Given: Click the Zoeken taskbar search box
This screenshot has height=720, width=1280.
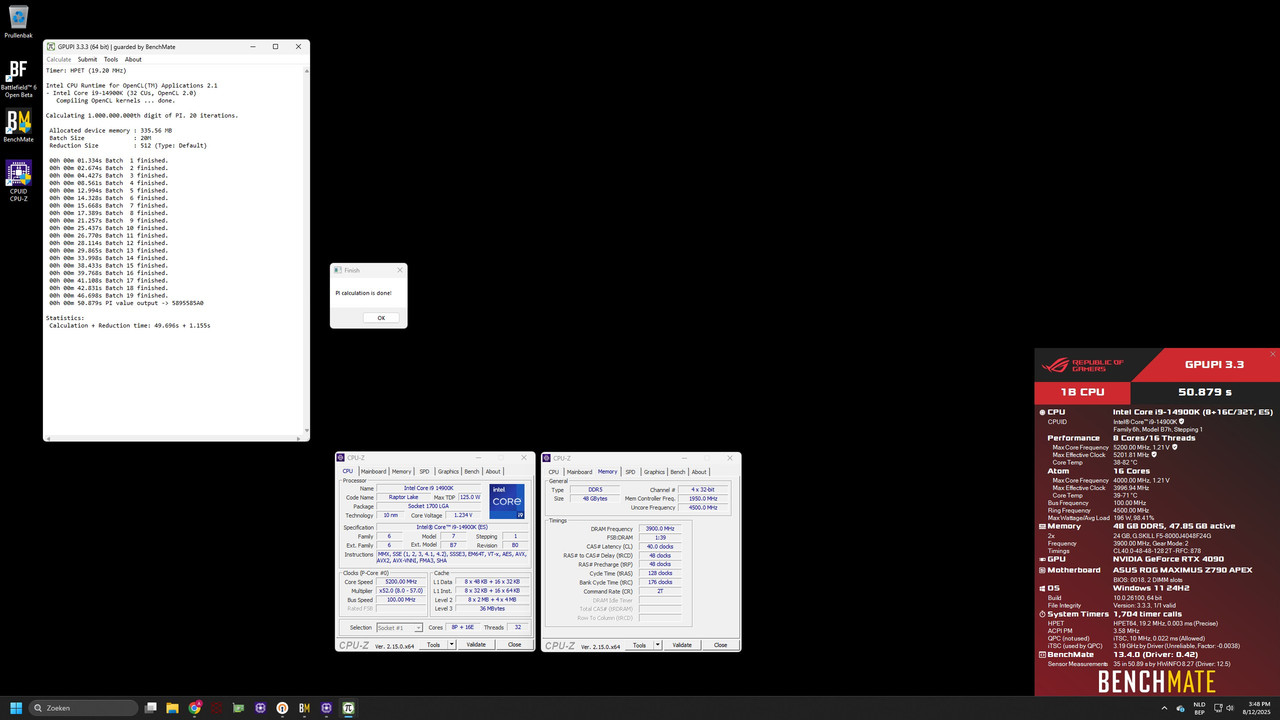Looking at the screenshot, I should 83,708.
